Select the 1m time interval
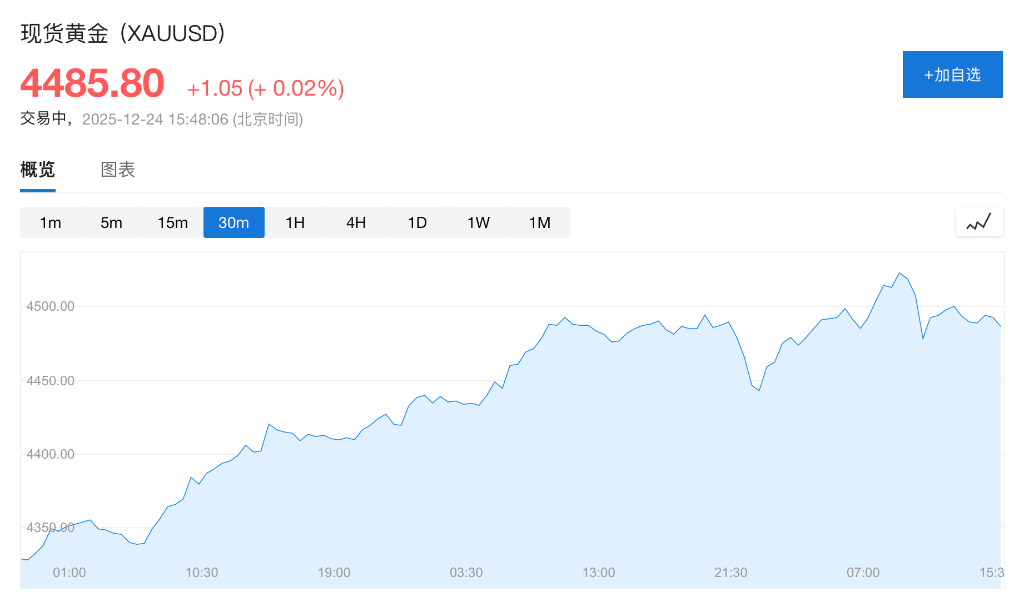The image size is (1024, 603). point(51,223)
